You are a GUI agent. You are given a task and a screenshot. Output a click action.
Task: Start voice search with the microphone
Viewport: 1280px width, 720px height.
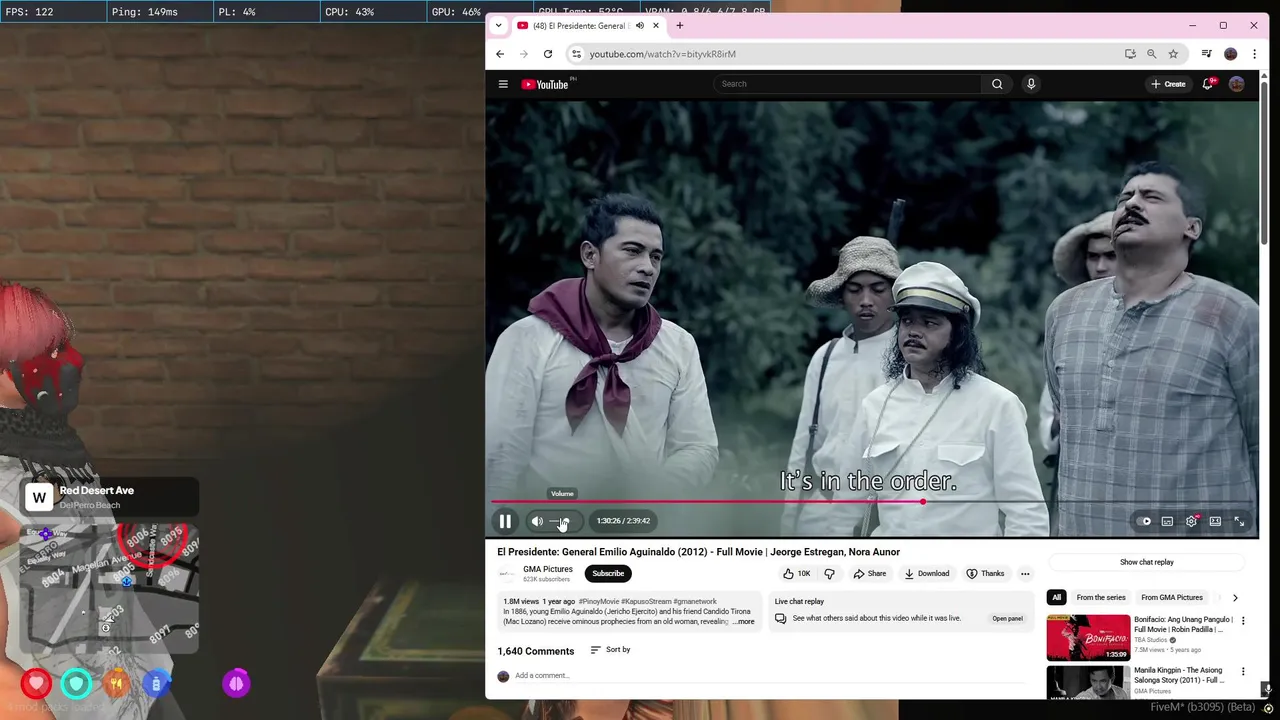click(x=1031, y=84)
